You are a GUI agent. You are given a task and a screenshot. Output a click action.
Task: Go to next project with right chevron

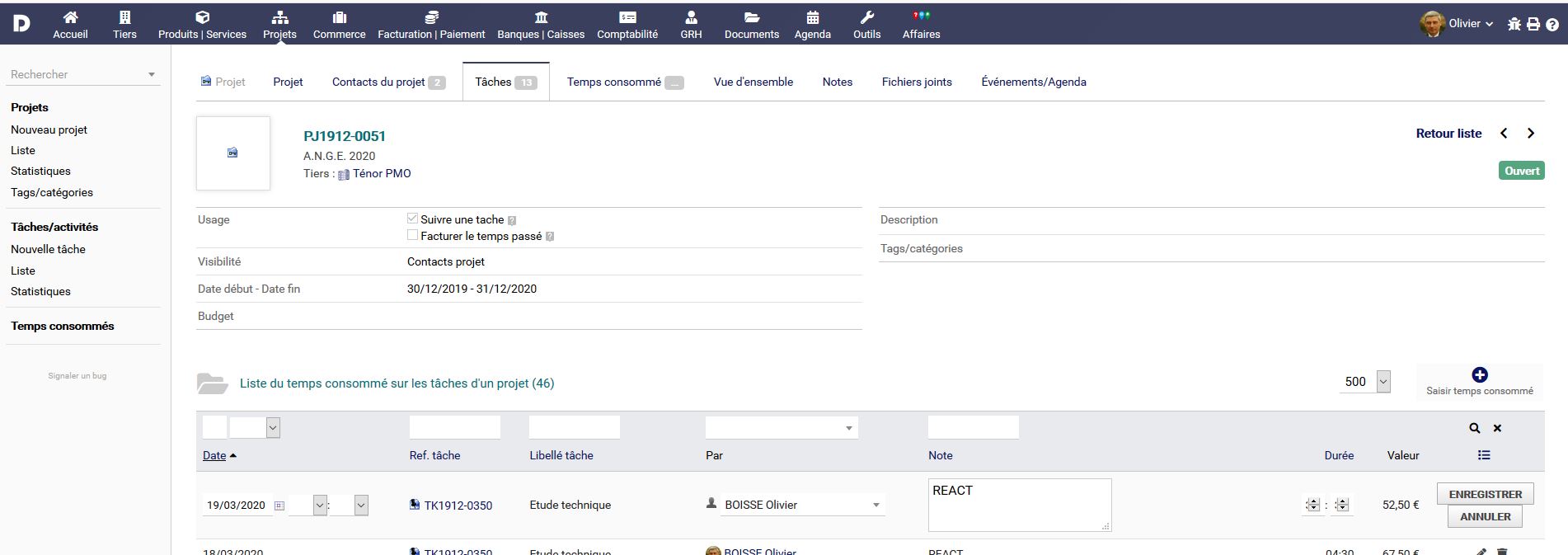1531,133
